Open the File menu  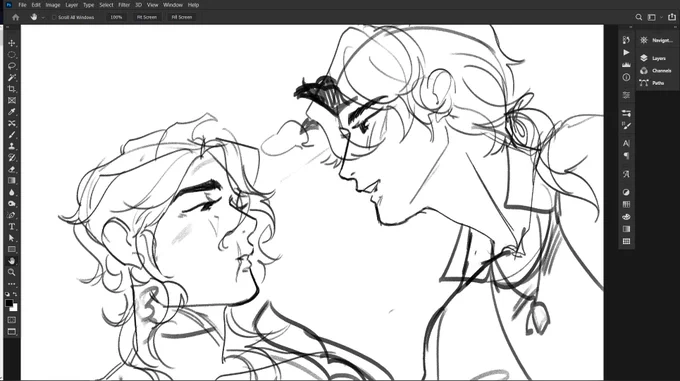point(22,5)
